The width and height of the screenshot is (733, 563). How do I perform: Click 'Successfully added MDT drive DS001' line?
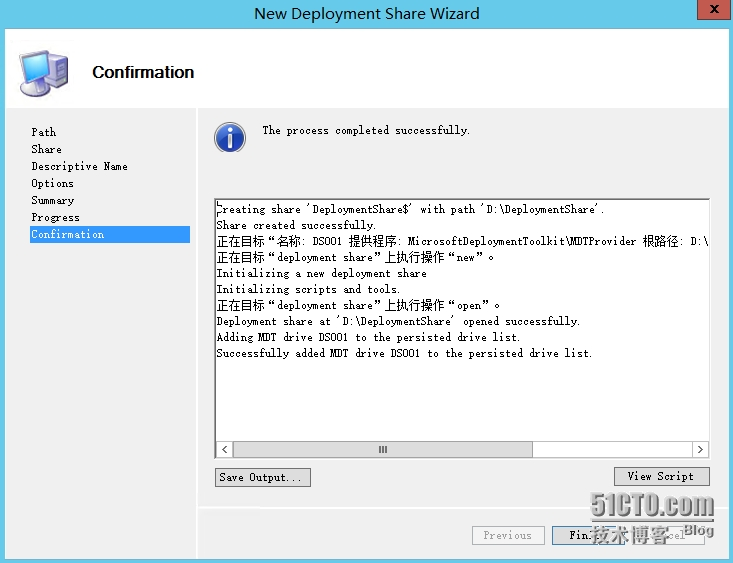pyautogui.click(x=404, y=353)
